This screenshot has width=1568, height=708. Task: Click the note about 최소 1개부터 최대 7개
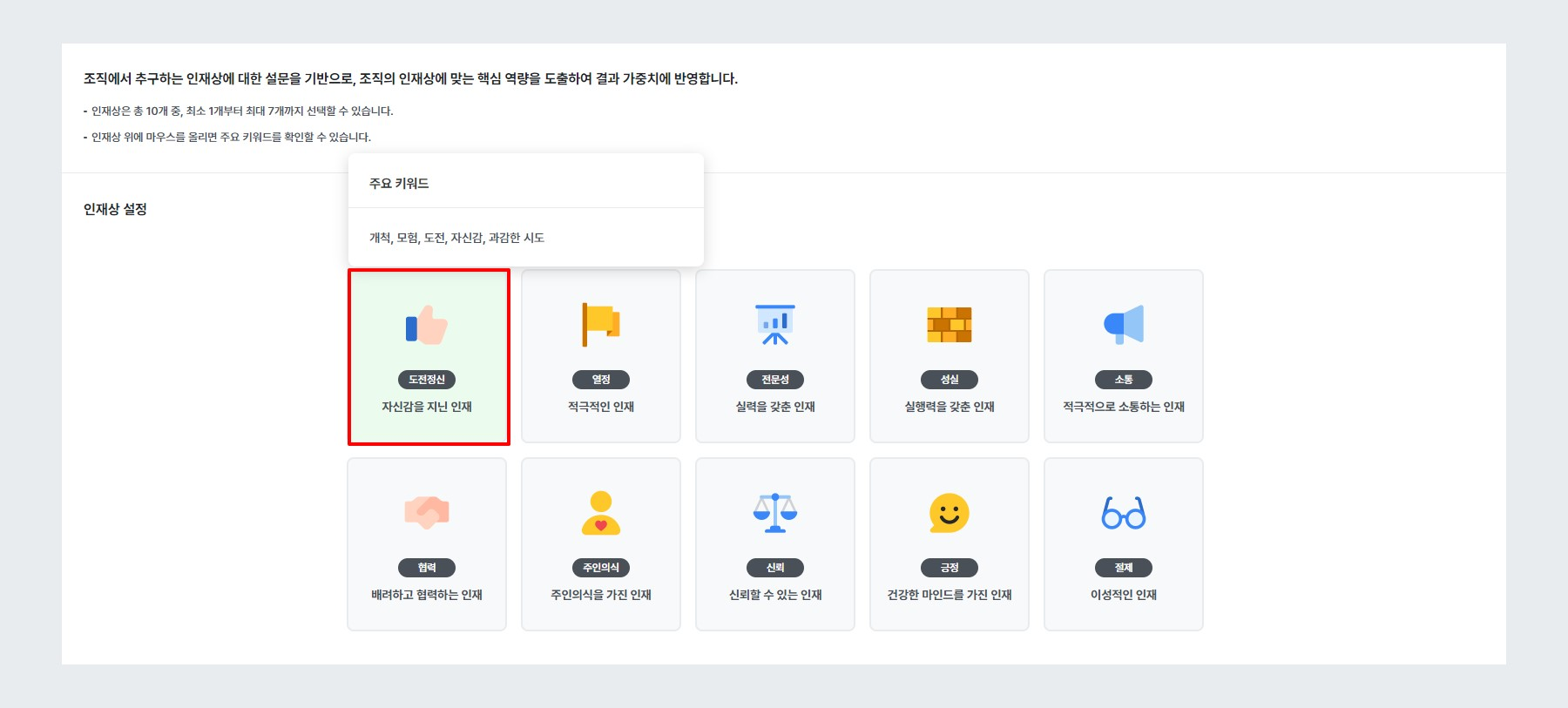pos(240,111)
